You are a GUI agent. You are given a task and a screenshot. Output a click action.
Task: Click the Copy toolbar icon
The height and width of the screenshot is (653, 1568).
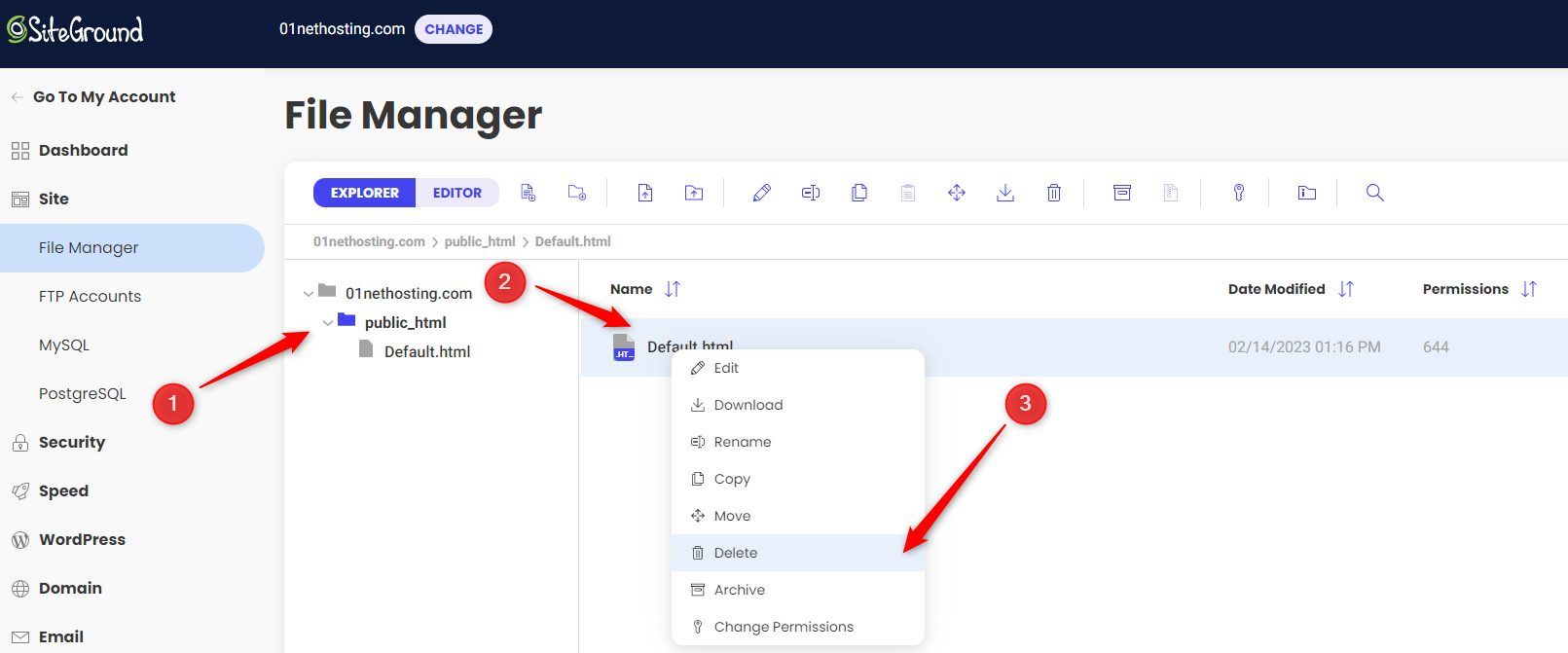pos(859,193)
